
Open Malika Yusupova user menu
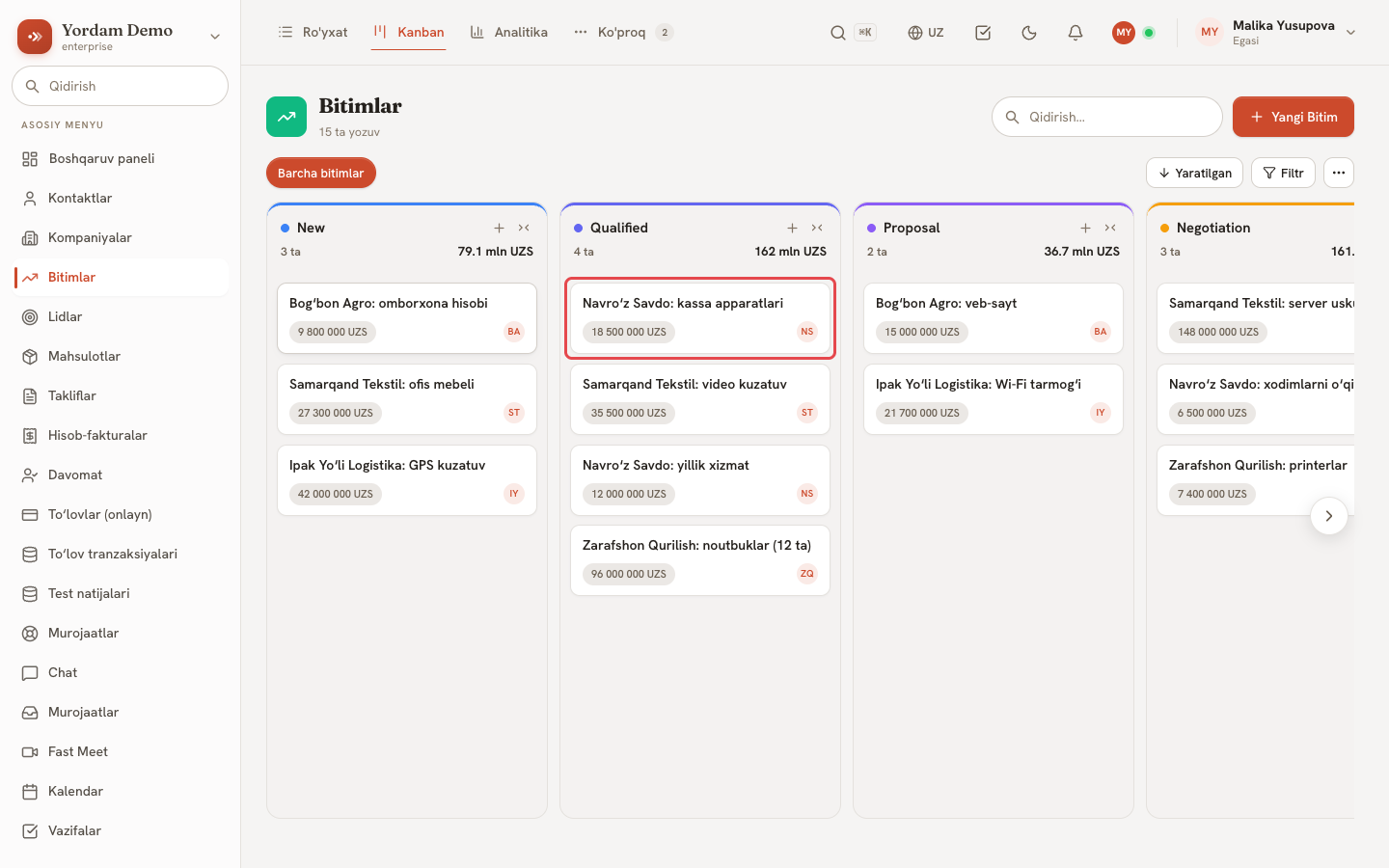point(1276,33)
